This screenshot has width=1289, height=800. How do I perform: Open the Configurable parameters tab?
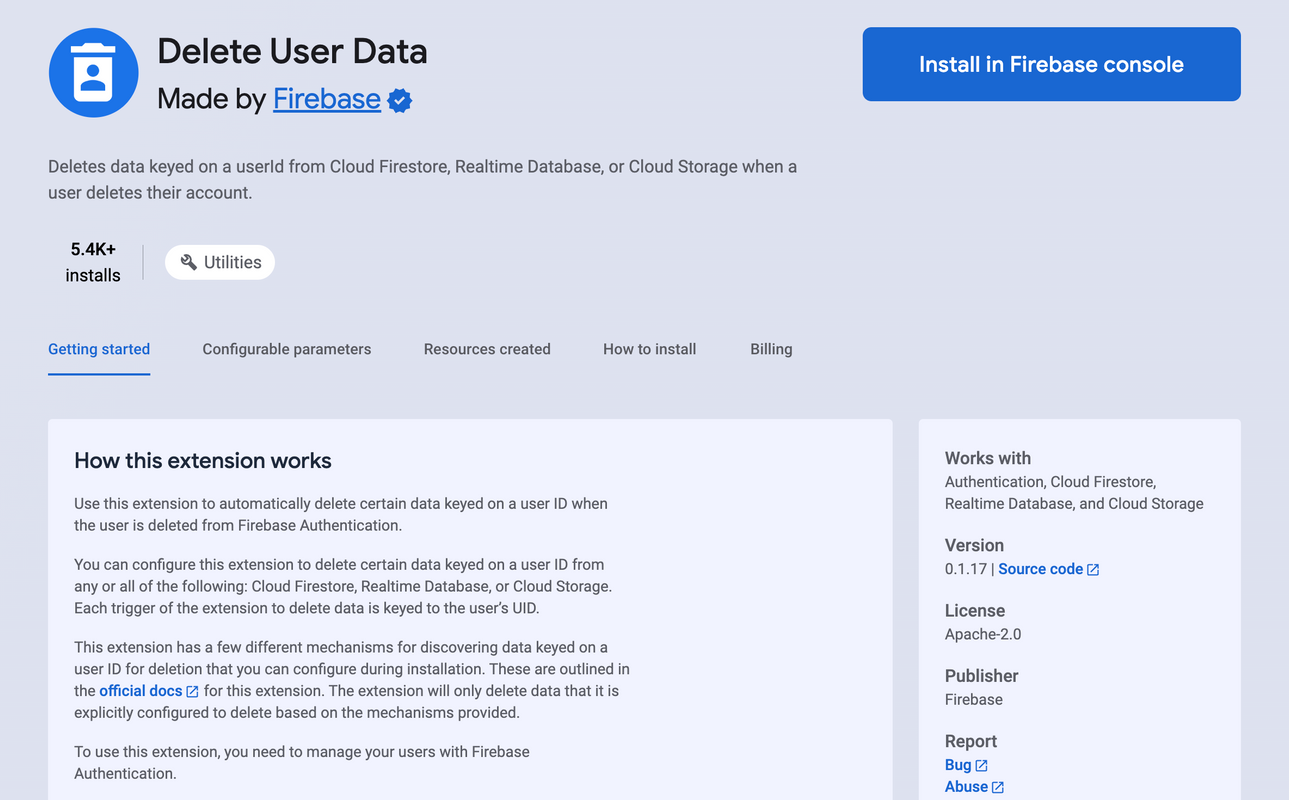(x=287, y=349)
